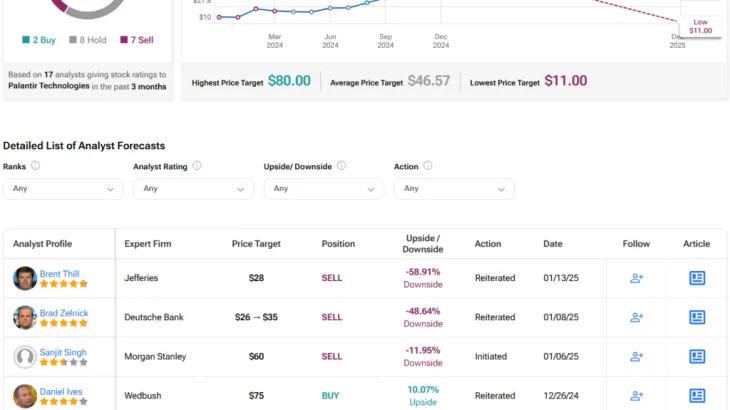730x410 pixels.
Task: Click the BUY position for Wedbush
Action: (330, 396)
